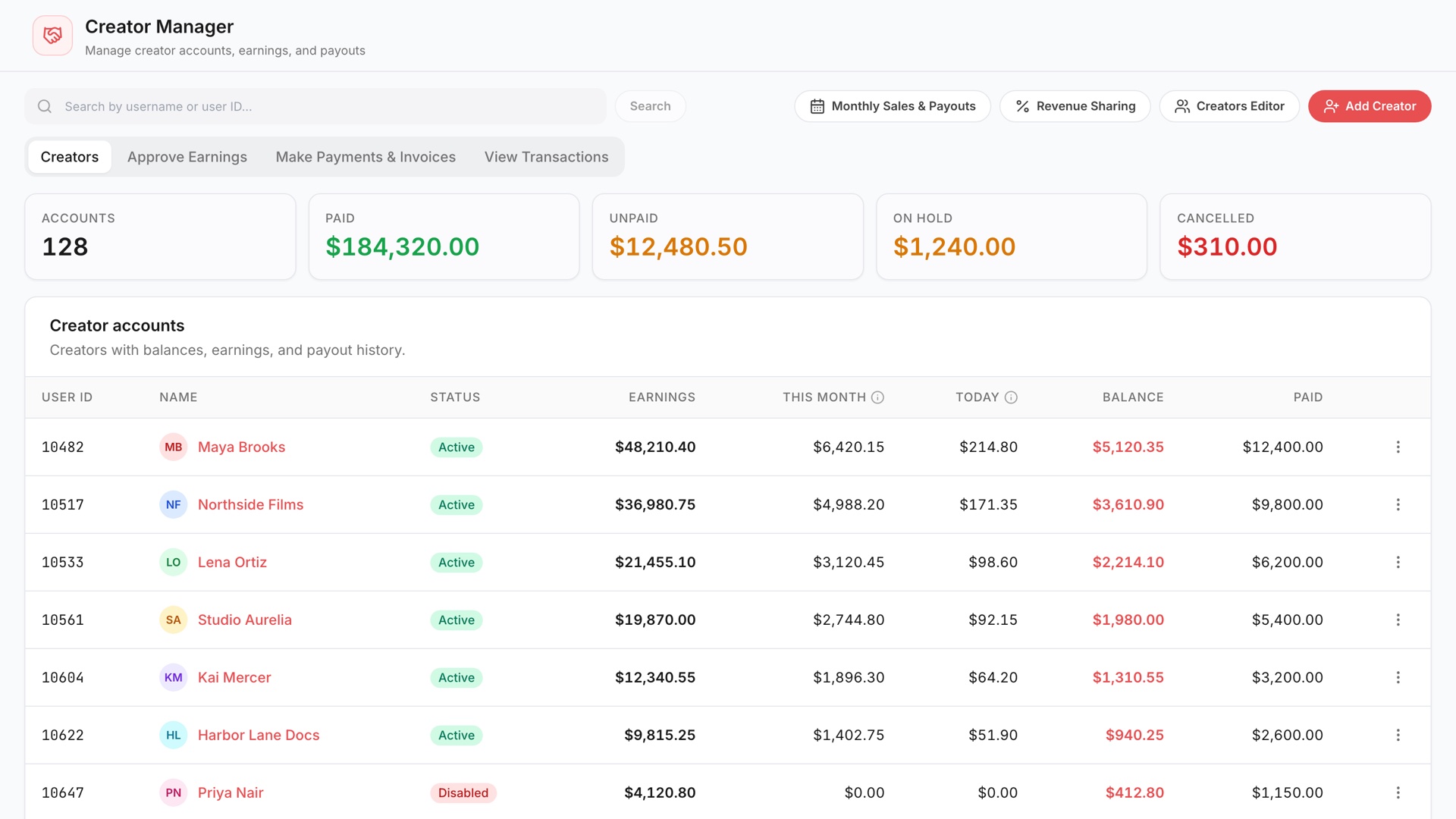
Task: Click the Search button
Action: click(x=650, y=106)
